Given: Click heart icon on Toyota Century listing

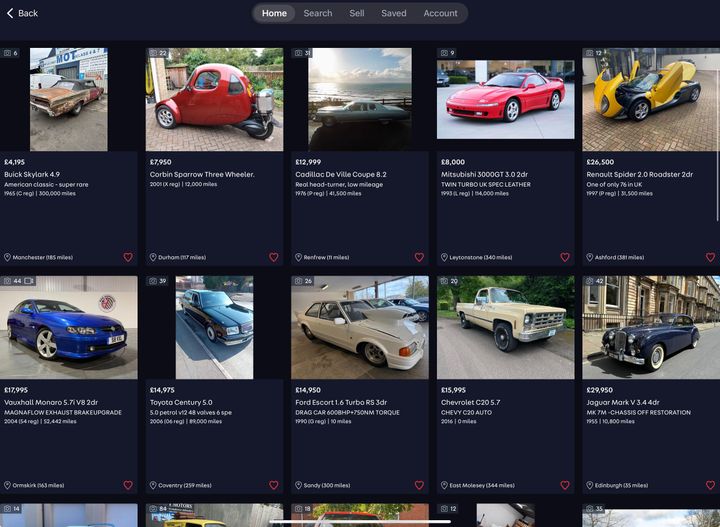Looking at the screenshot, I should pyautogui.click(x=274, y=485).
